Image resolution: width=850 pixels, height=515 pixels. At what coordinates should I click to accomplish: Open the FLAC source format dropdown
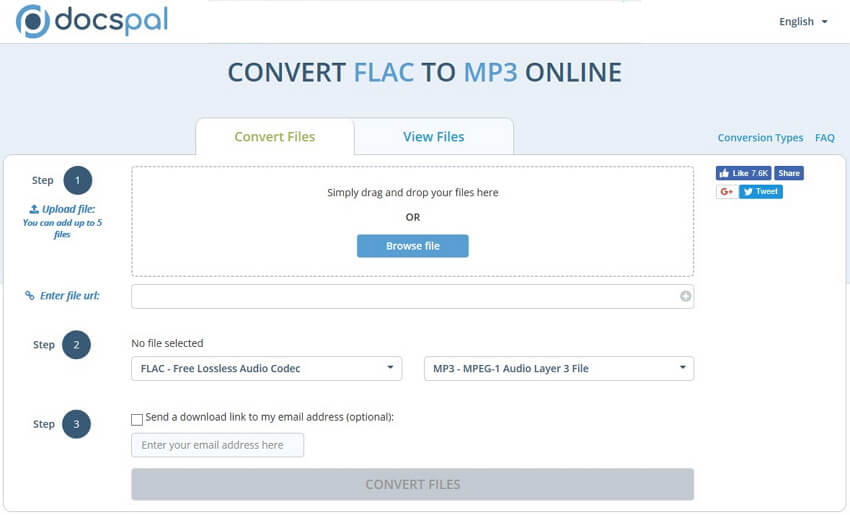pos(267,368)
